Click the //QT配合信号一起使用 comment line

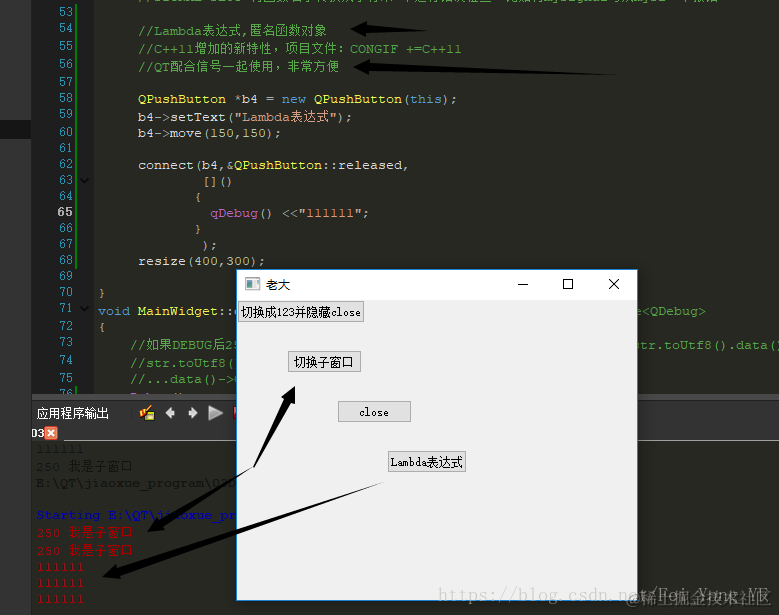(x=238, y=67)
